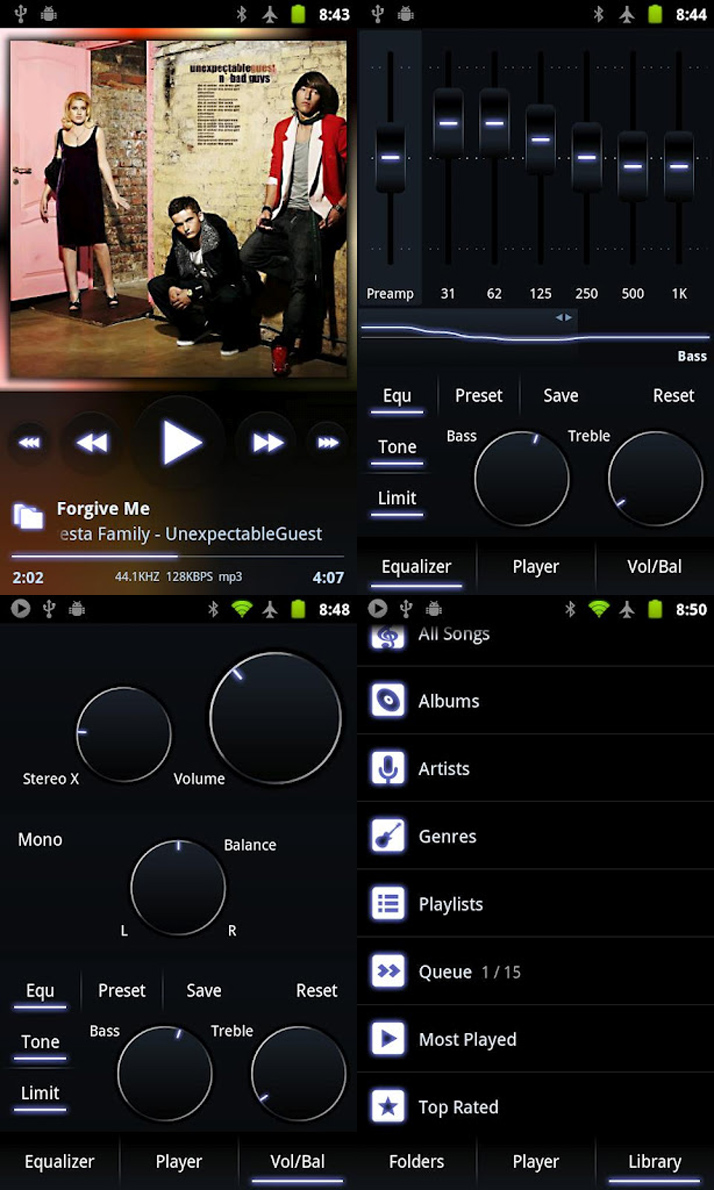Toggle Equ in the Vol/Bal screen
Screen dimensions: 714x1190
click(40, 993)
